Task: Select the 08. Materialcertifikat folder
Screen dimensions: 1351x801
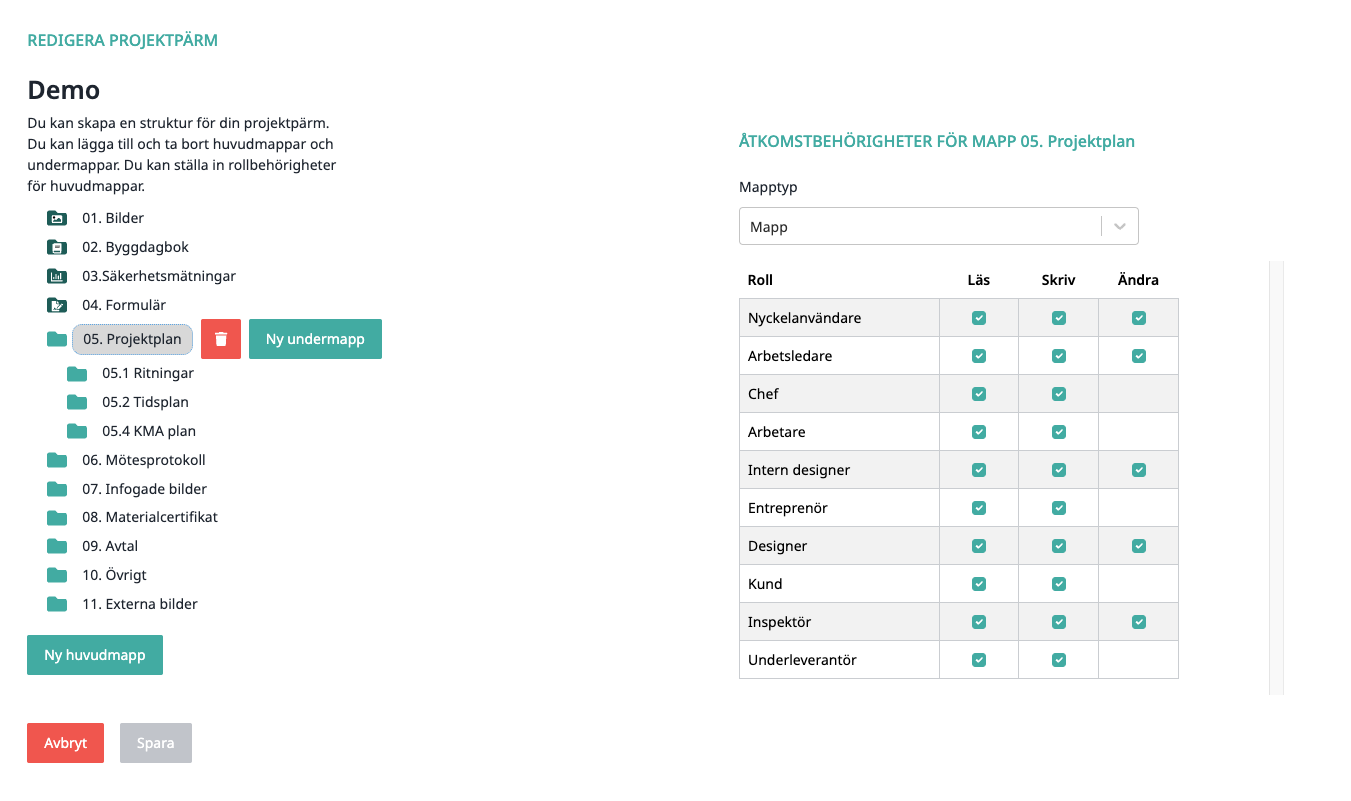Action: (x=150, y=517)
